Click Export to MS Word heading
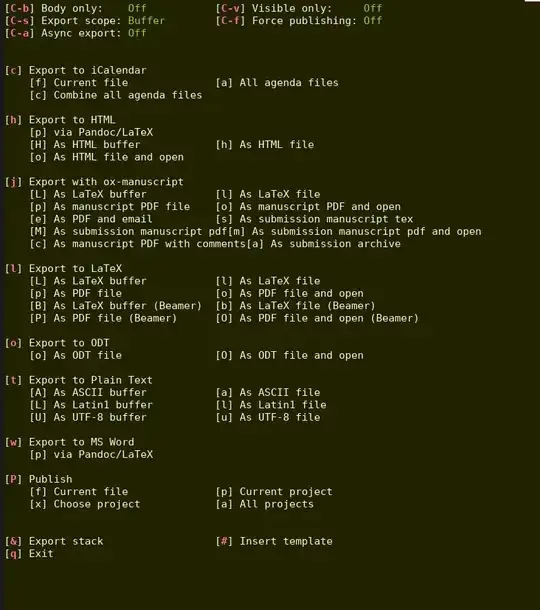540x610 pixels. tap(69, 442)
